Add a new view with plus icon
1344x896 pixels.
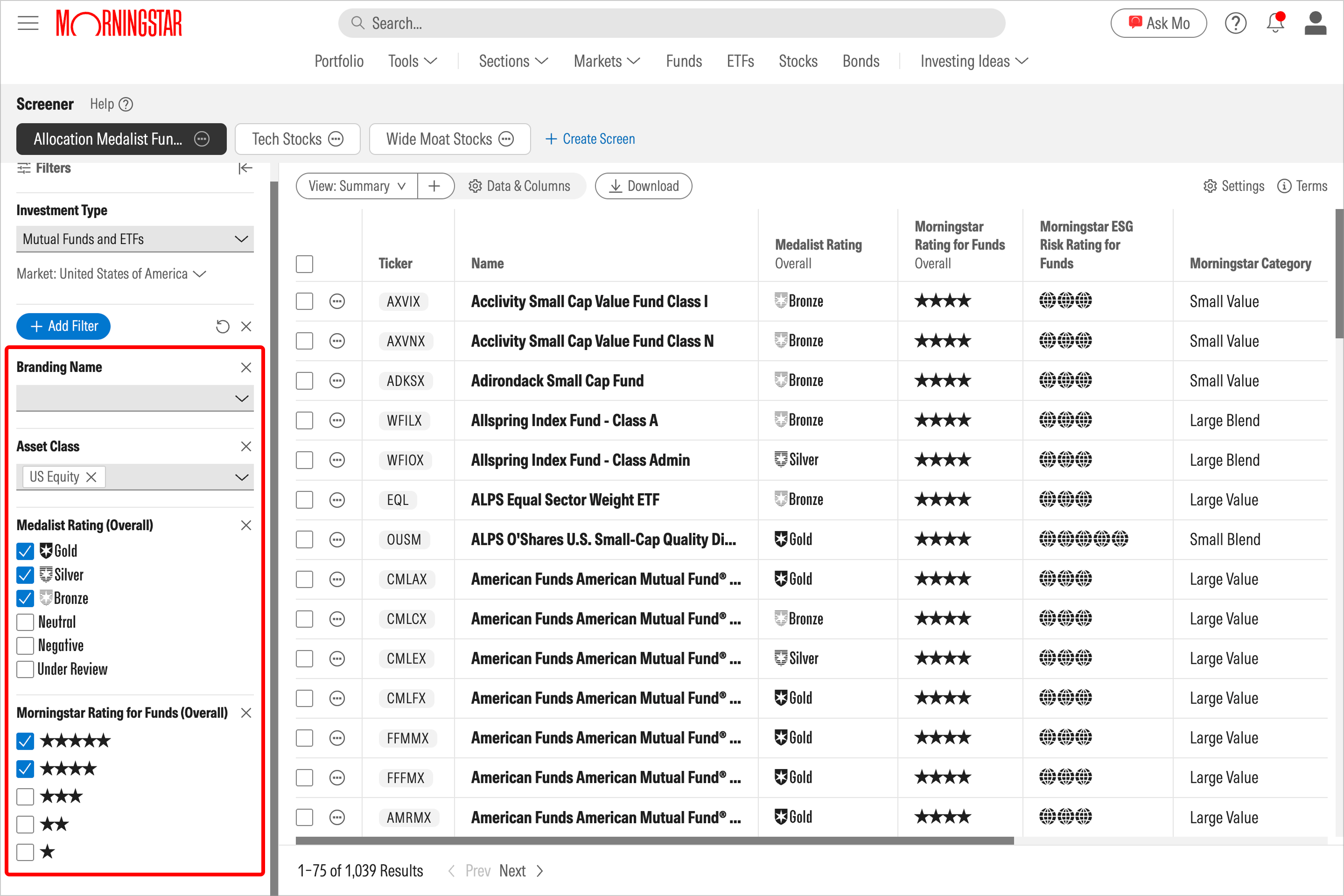(x=434, y=186)
